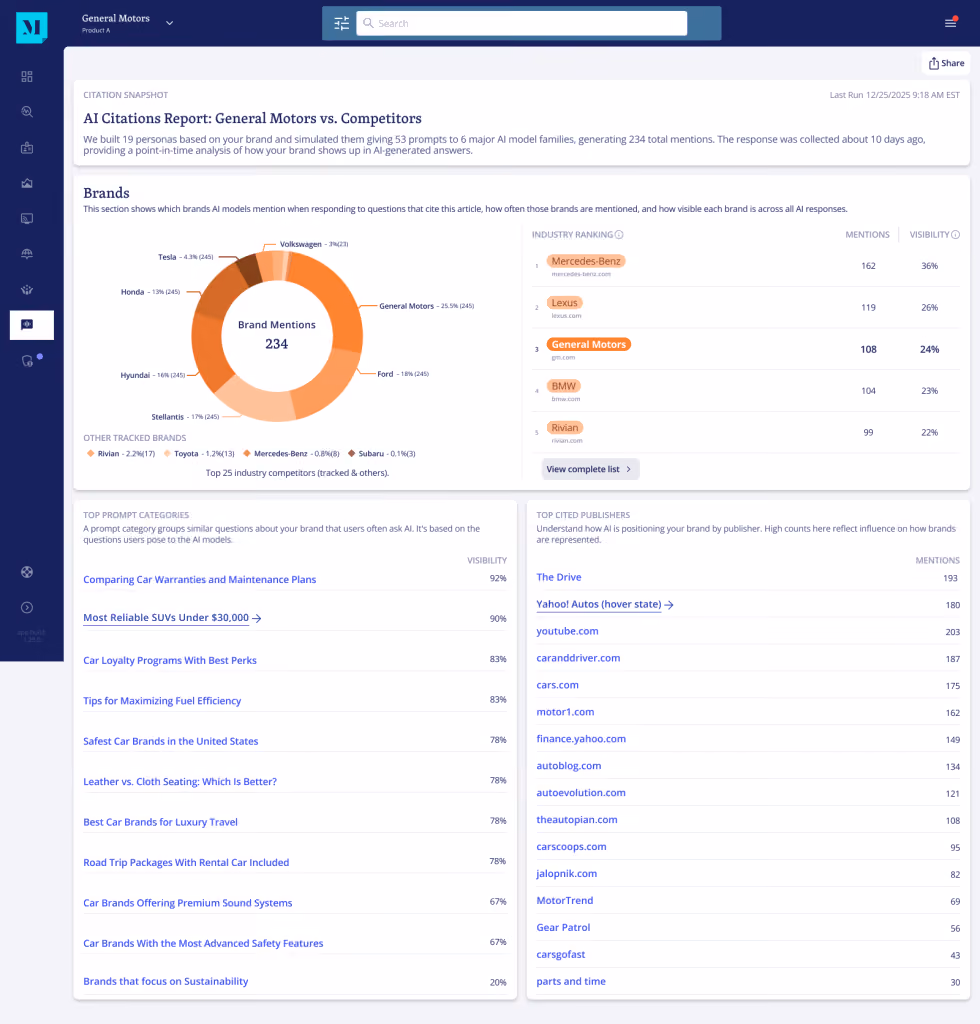Open the hamburger menu with red dot
This screenshot has width=980, height=1024.
(951, 23)
